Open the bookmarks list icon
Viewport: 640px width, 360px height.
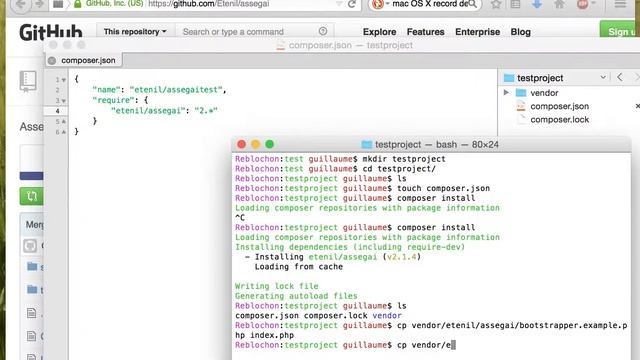coord(516,4)
